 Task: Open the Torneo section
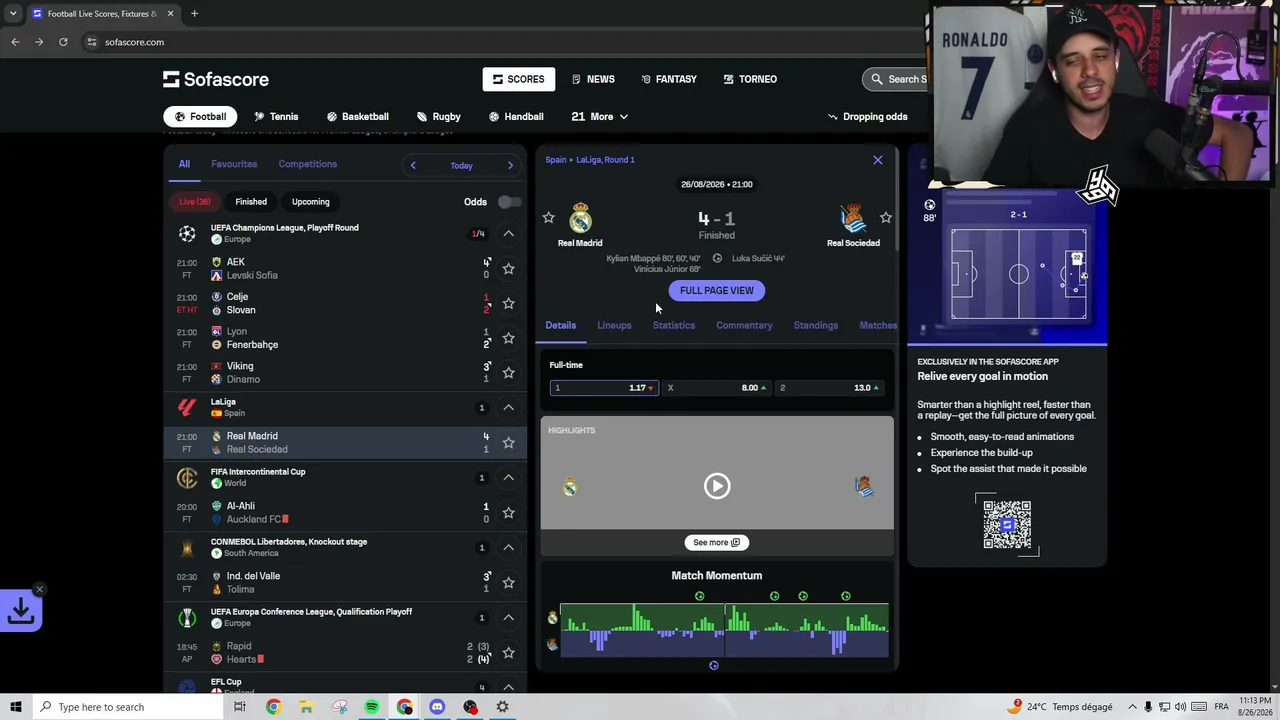pyautogui.click(x=751, y=79)
